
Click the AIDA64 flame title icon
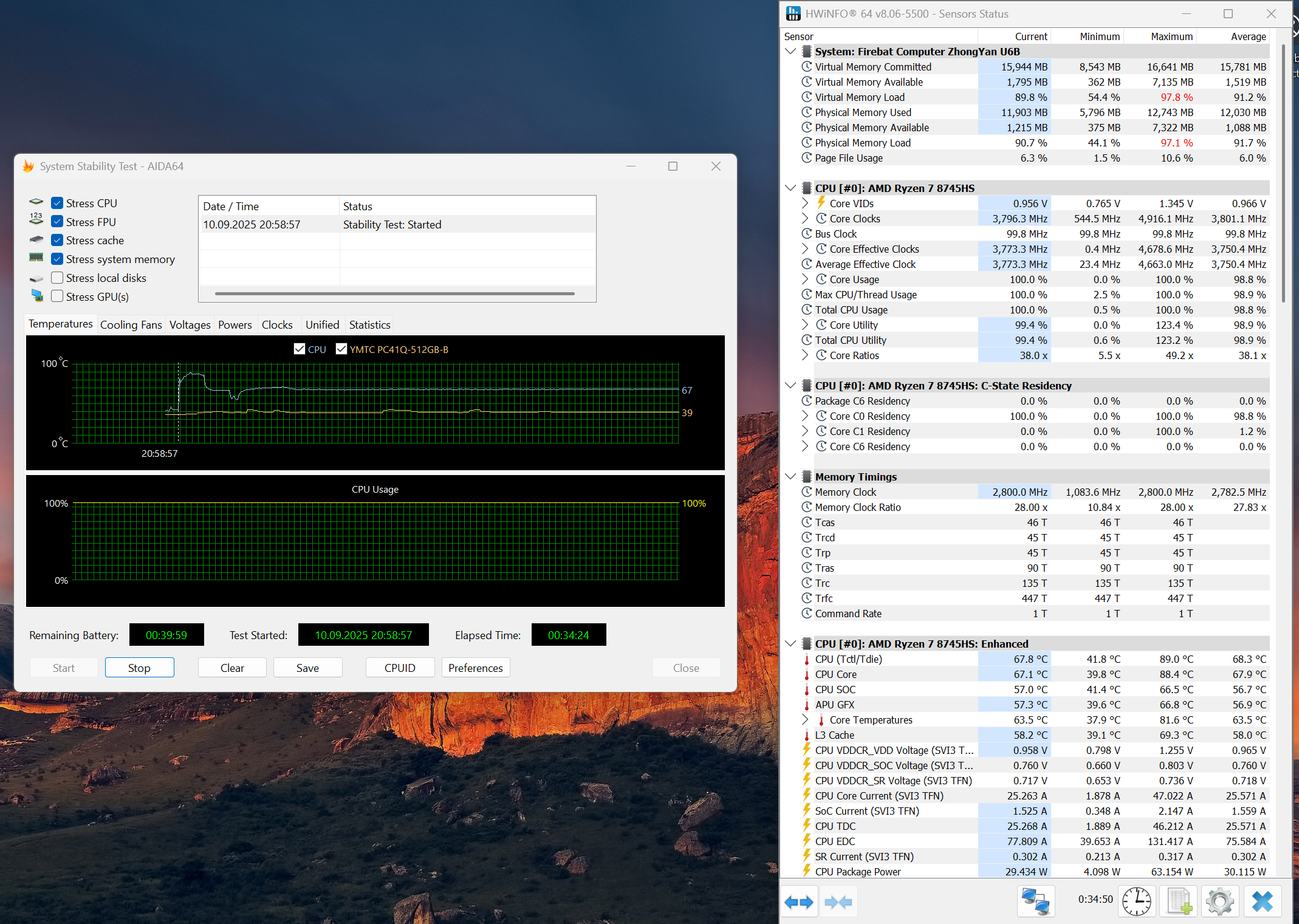(28, 166)
